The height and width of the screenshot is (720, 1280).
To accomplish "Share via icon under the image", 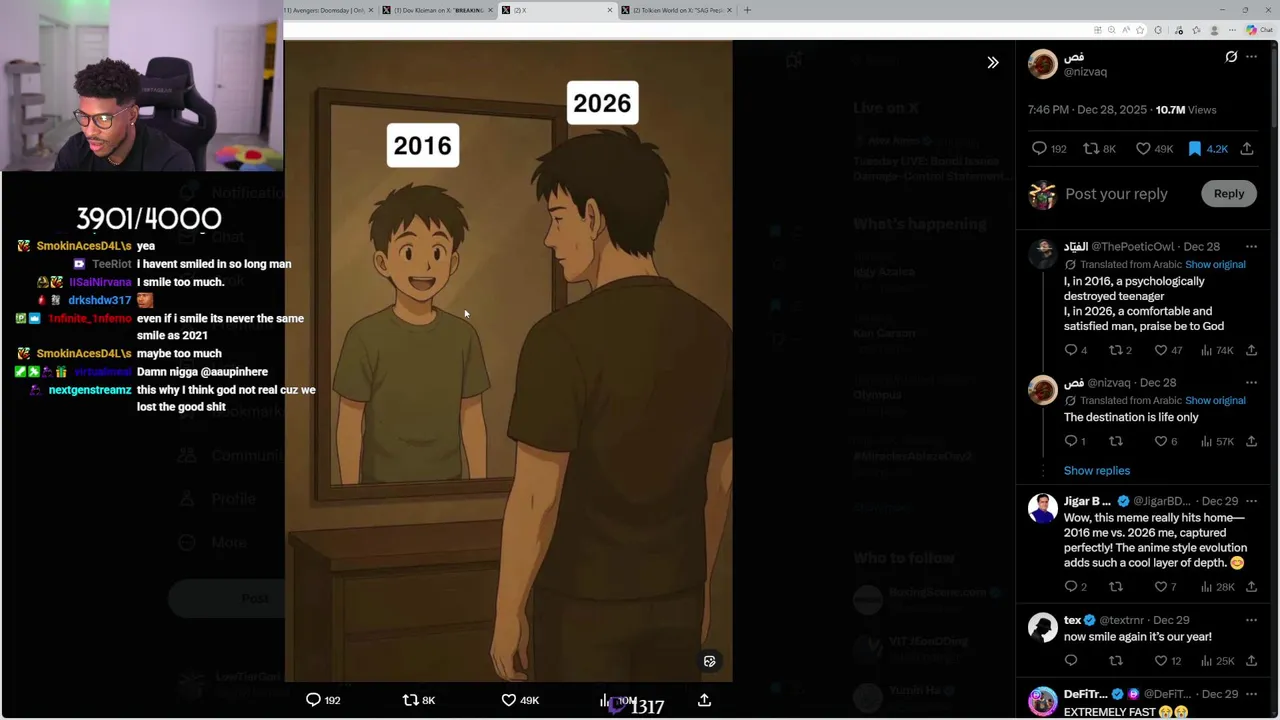I will pyautogui.click(x=704, y=700).
